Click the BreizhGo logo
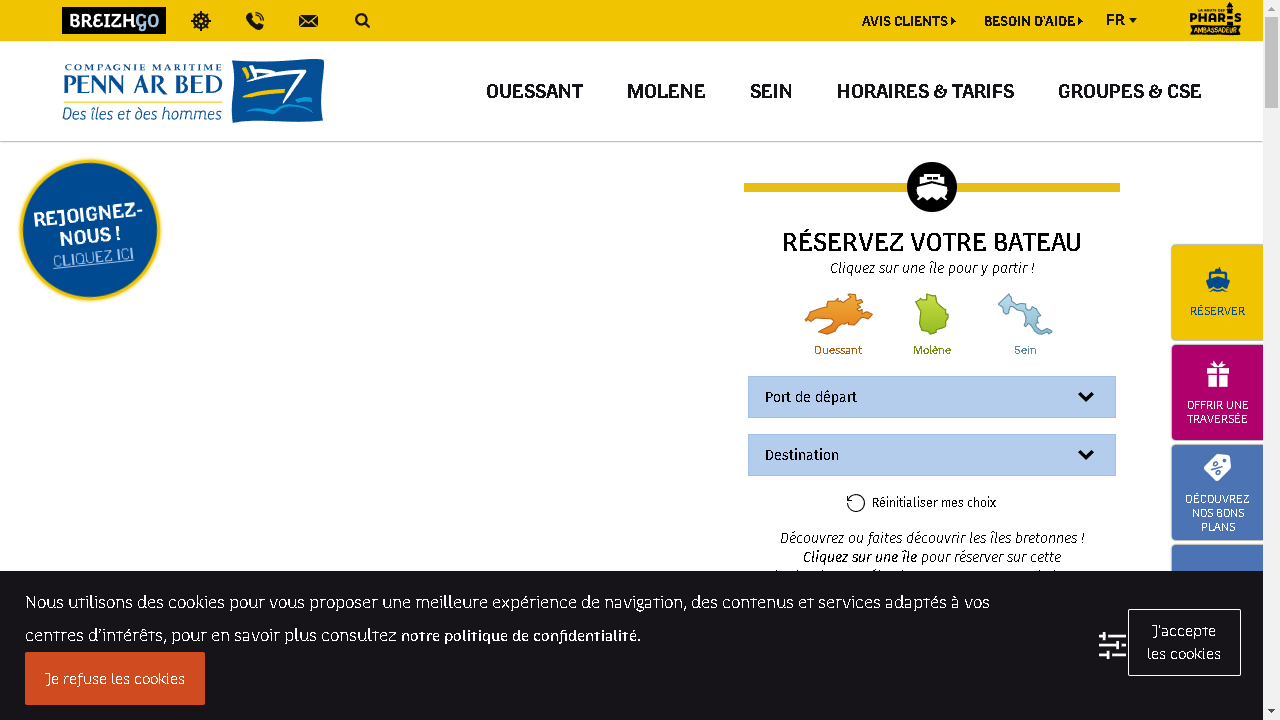Image resolution: width=1280 pixels, height=720 pixels. [114, 20]
